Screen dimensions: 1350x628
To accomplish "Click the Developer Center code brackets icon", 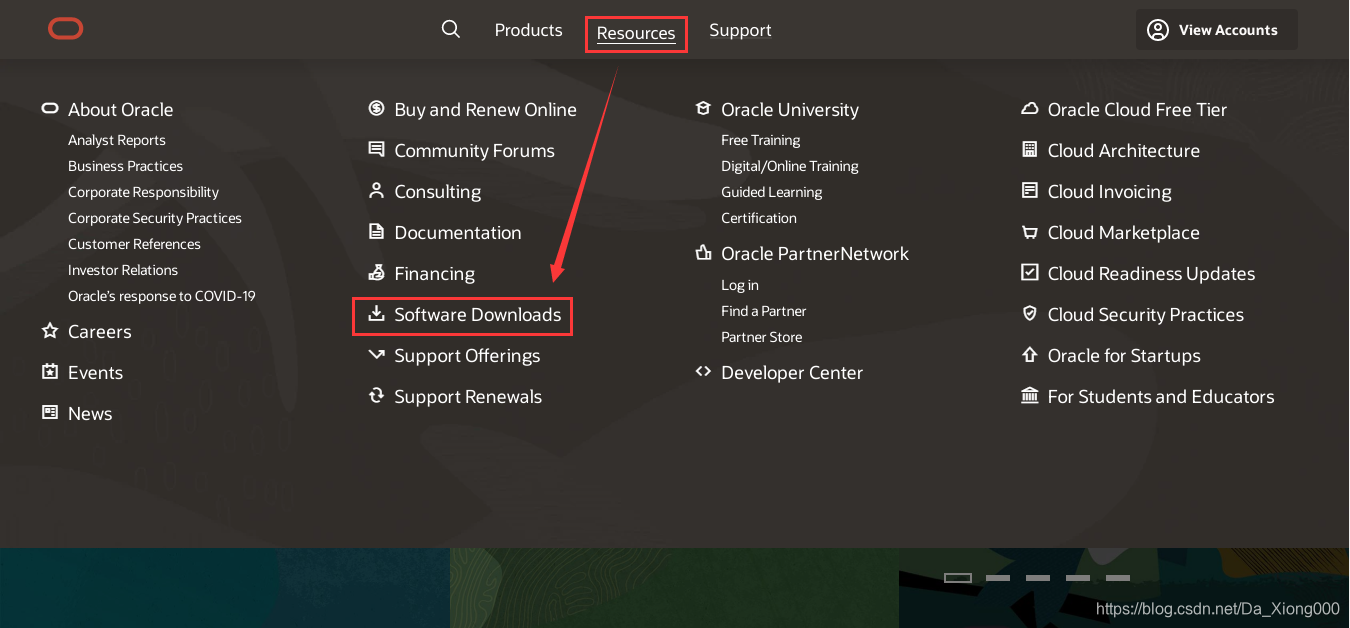I will coord(703,371).
